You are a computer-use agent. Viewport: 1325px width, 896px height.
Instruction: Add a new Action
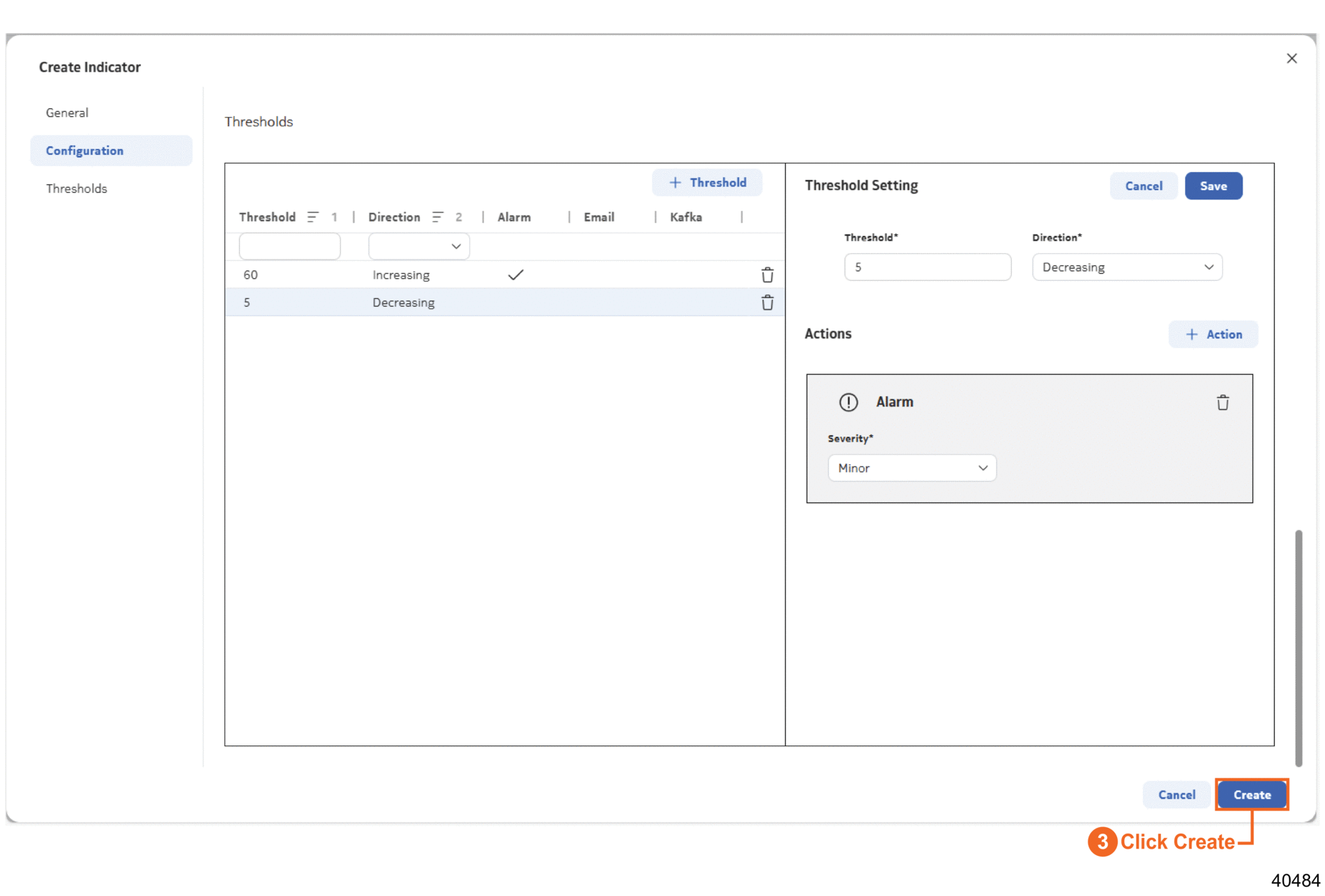pos(1212,335)
